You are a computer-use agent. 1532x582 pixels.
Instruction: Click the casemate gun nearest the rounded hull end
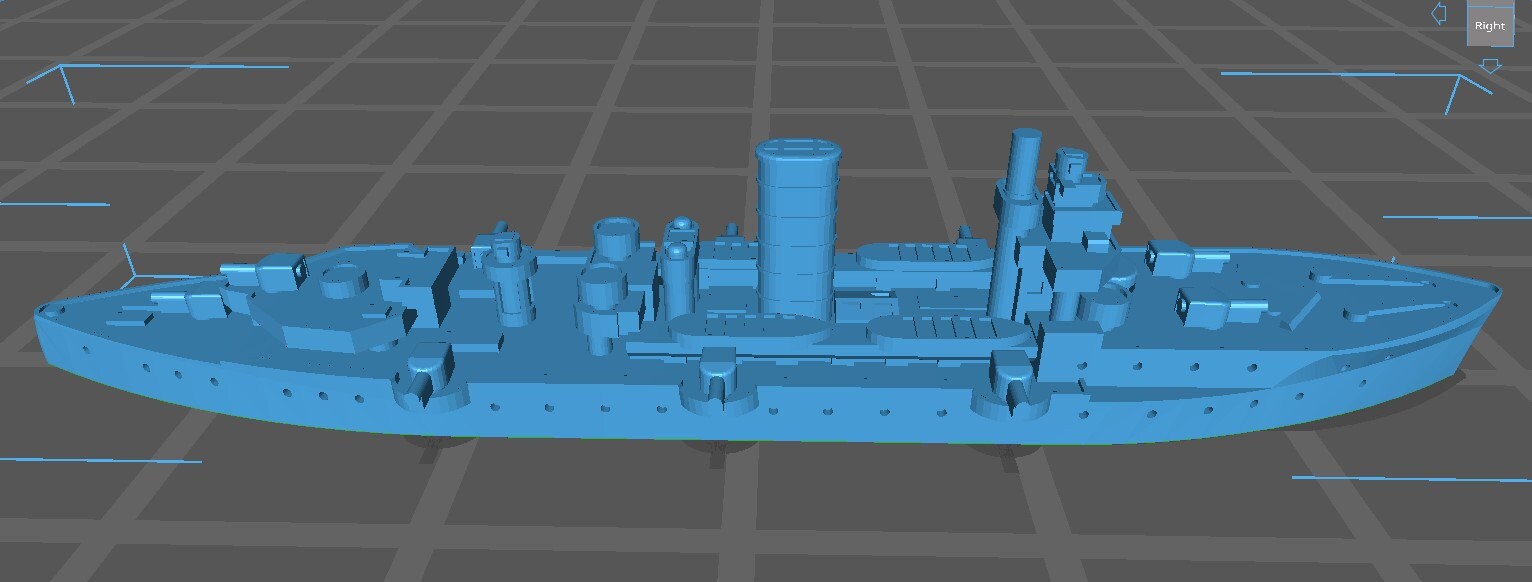427,382
